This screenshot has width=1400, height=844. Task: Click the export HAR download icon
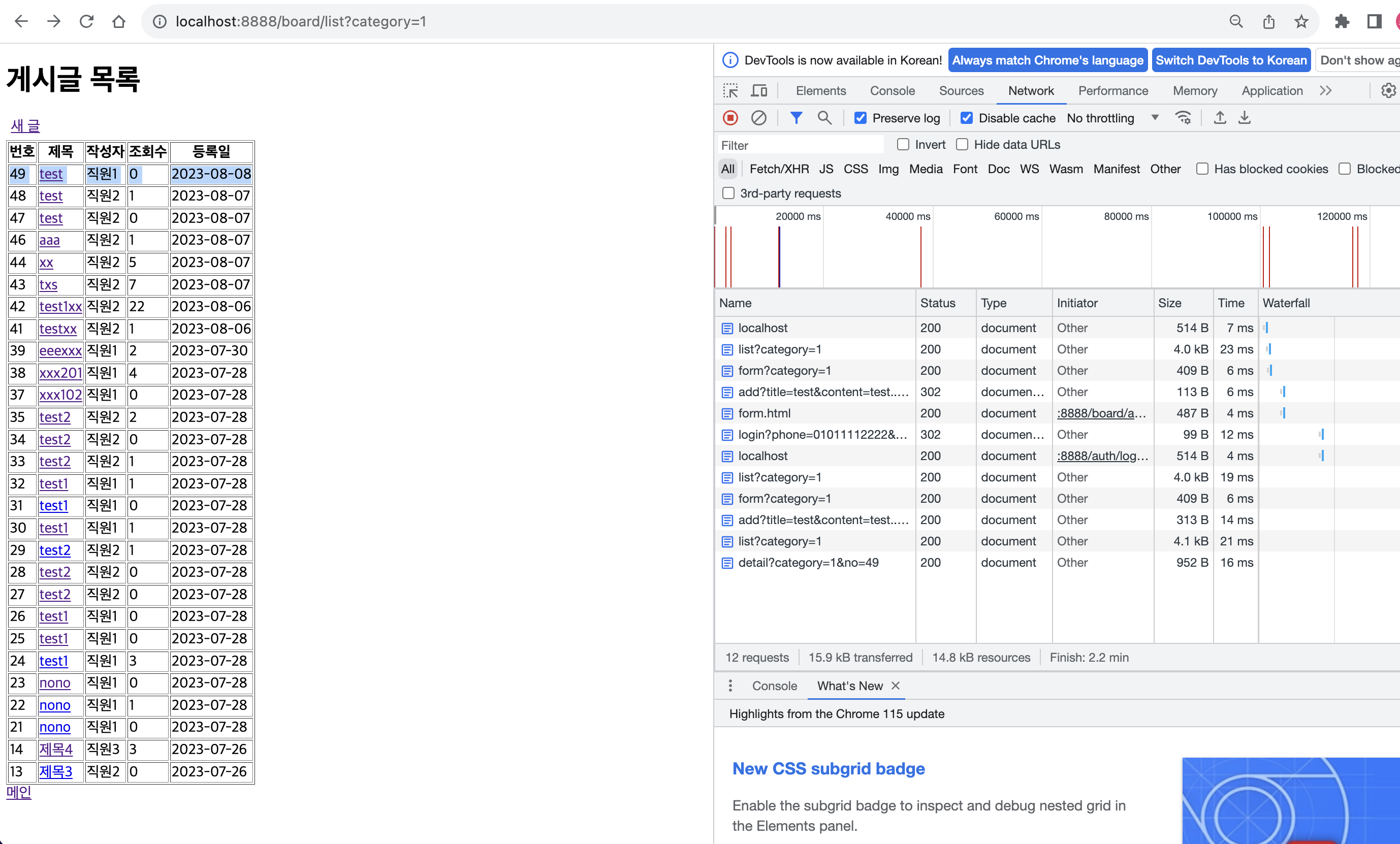1245,118
